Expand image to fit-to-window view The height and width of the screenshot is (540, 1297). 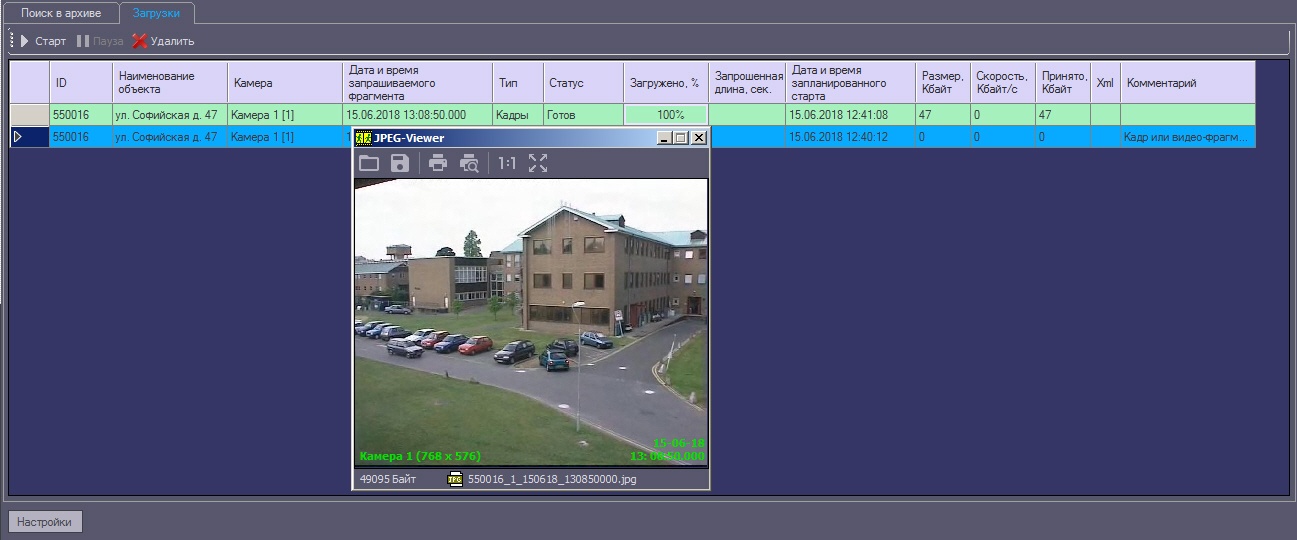click(x=538, y=163)
